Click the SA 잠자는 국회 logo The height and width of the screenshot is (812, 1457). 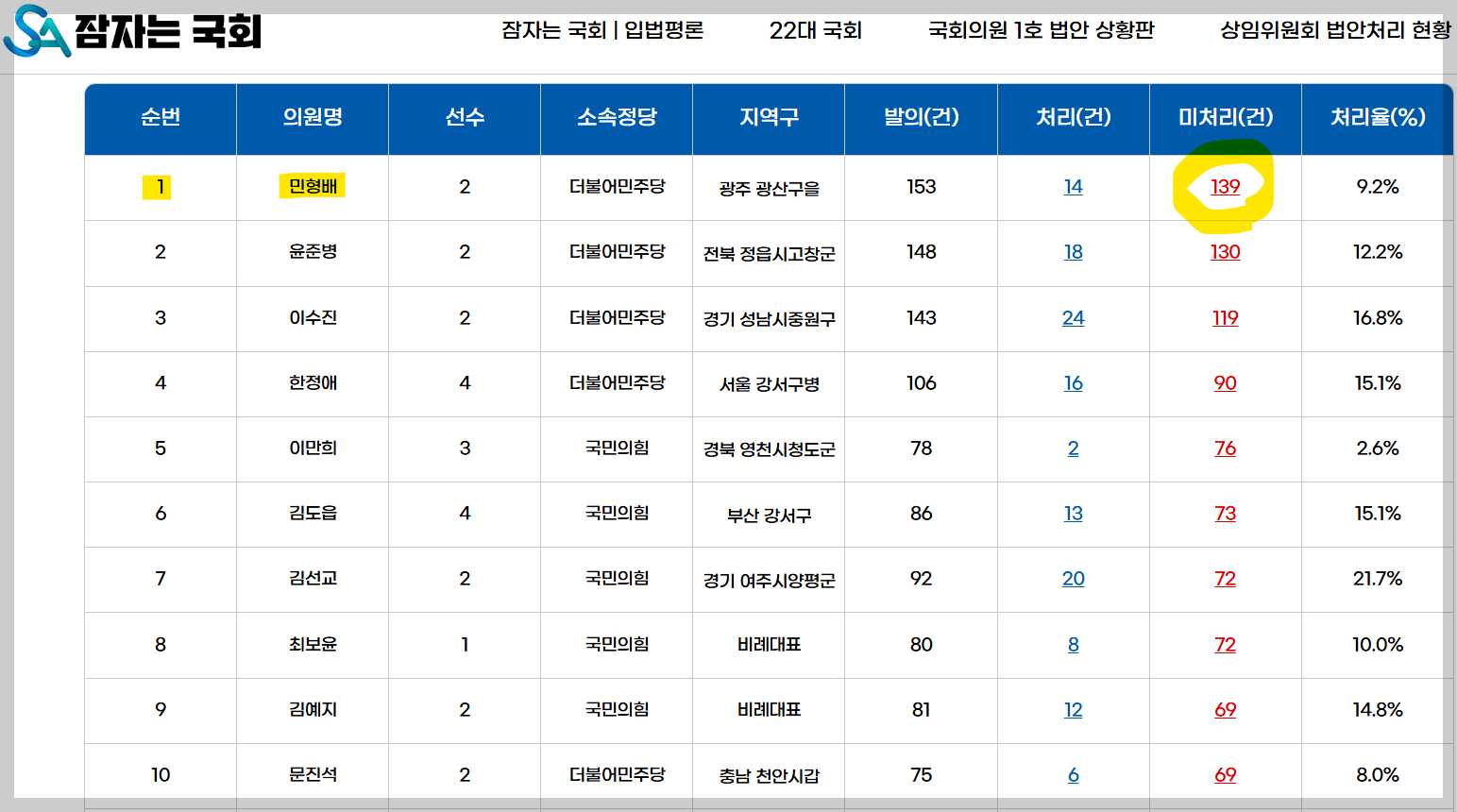click(x=132, y=31)
